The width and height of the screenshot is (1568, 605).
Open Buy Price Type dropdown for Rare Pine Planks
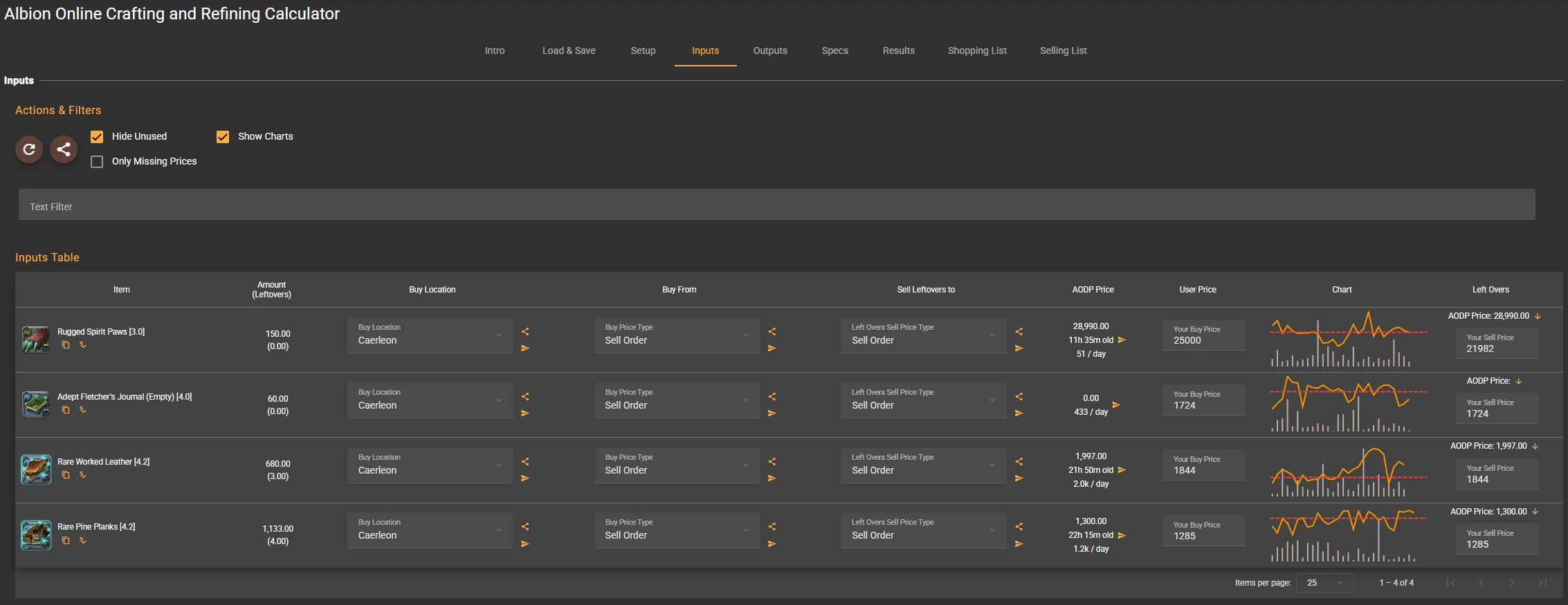(677, 530)
